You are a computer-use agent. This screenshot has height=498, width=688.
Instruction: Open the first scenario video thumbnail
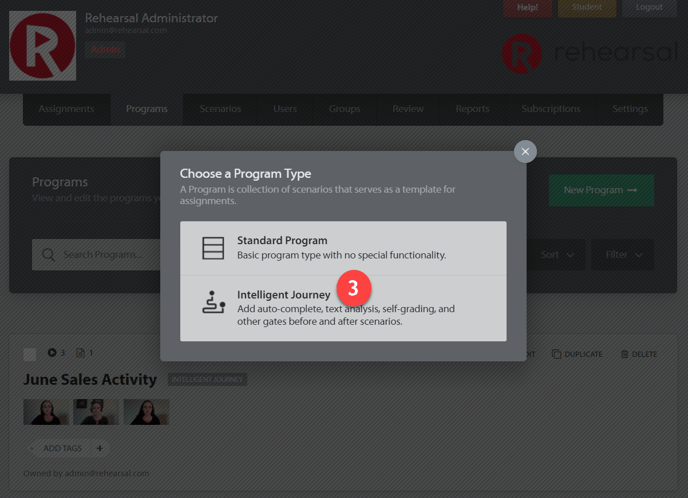(46, 411)
